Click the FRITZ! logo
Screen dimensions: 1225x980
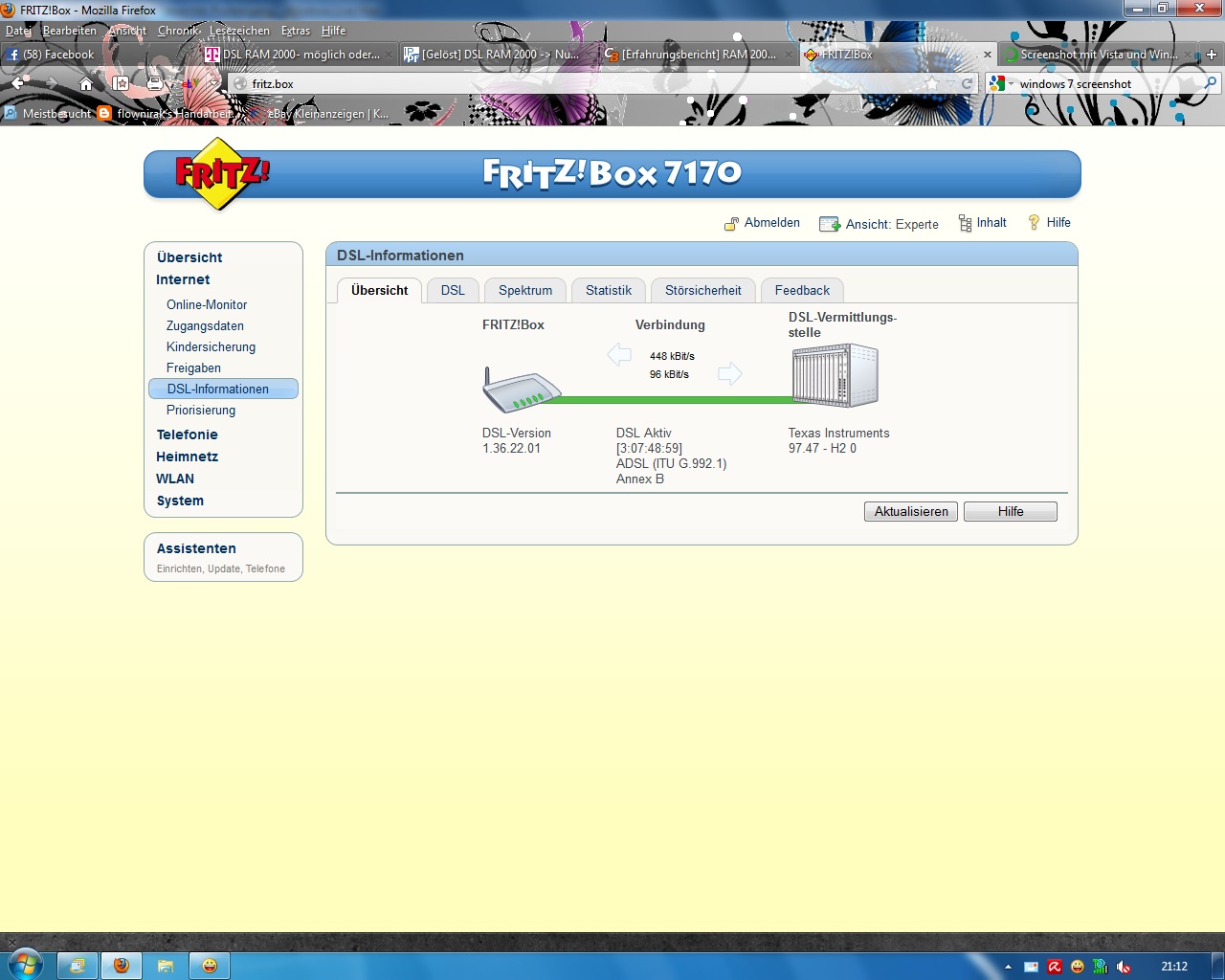[x=222, y=173]
